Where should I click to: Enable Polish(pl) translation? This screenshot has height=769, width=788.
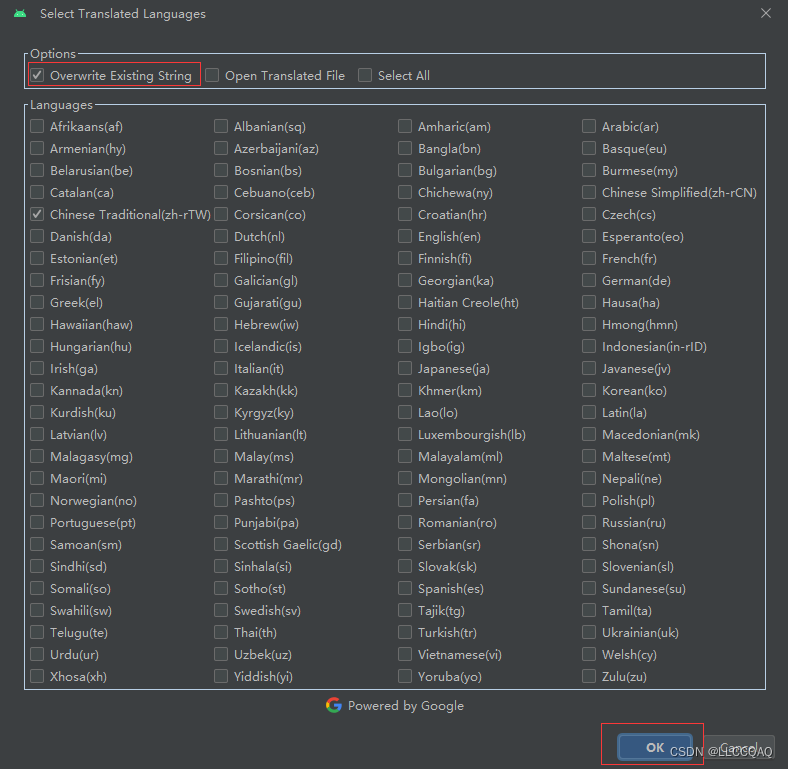click(x=589, y=500)
